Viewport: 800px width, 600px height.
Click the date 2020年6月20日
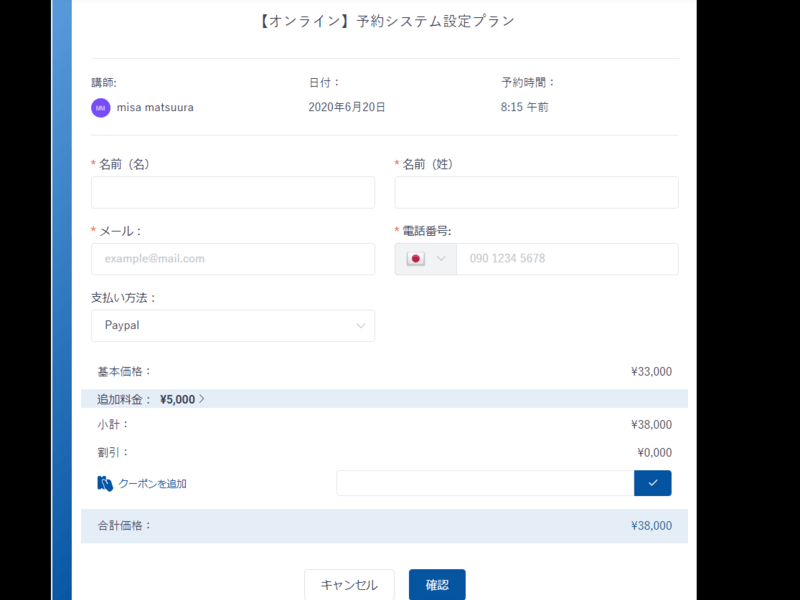point(346,108)
